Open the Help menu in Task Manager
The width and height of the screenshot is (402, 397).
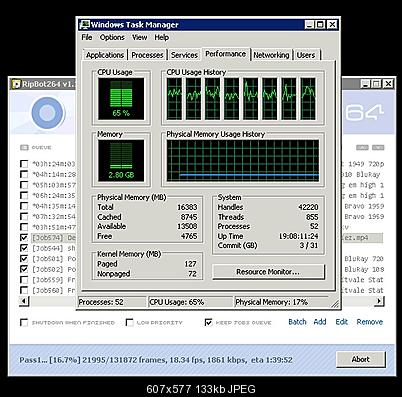(161, 37)
